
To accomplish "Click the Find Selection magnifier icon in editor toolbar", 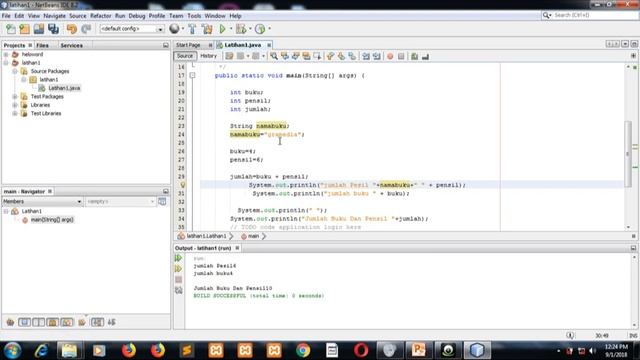I will coord(274,56).
